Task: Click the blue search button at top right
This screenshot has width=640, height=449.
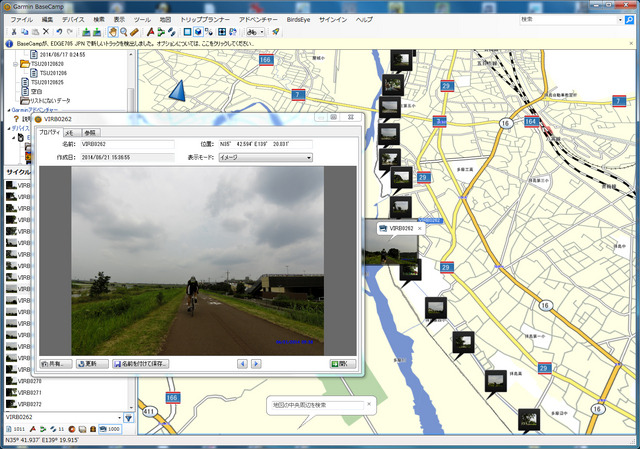Action: pos(629,20)
